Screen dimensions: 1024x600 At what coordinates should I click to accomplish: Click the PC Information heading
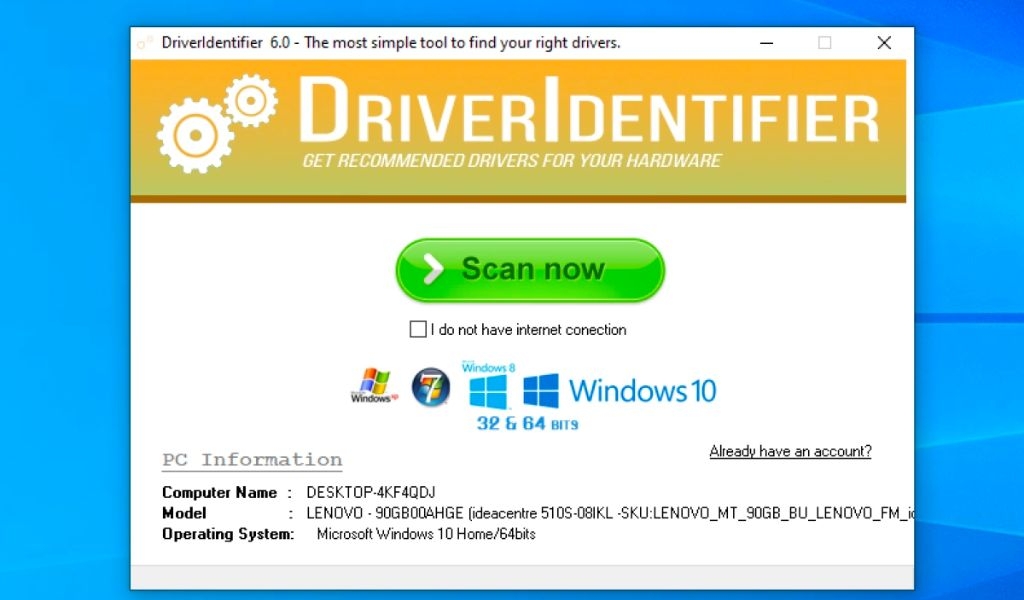click(x=252, y=459)
